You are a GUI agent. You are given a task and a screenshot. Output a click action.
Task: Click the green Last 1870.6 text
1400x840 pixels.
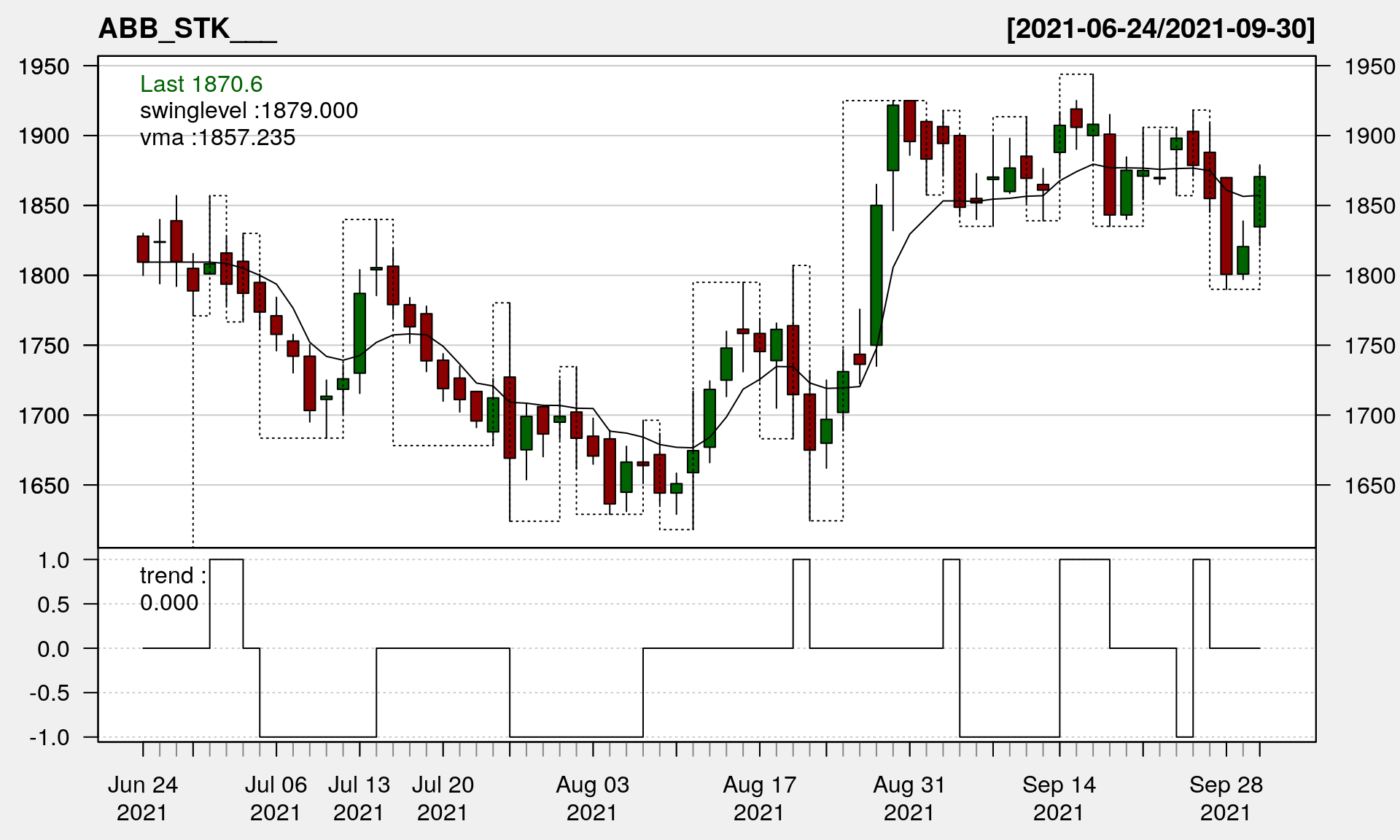point(201,85)
